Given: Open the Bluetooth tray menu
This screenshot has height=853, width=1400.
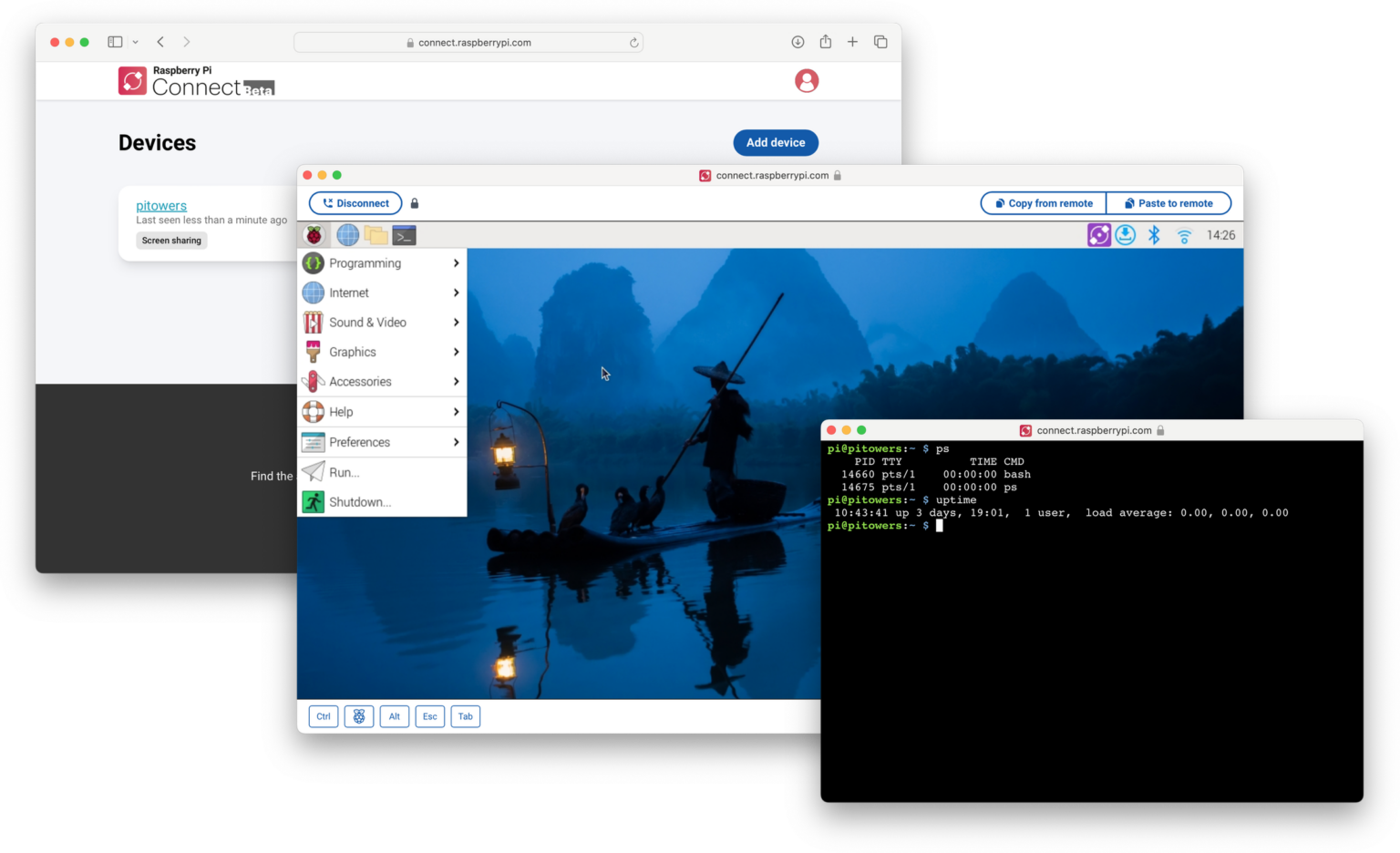Looking at the screenshot, I should coord(1154,234).
